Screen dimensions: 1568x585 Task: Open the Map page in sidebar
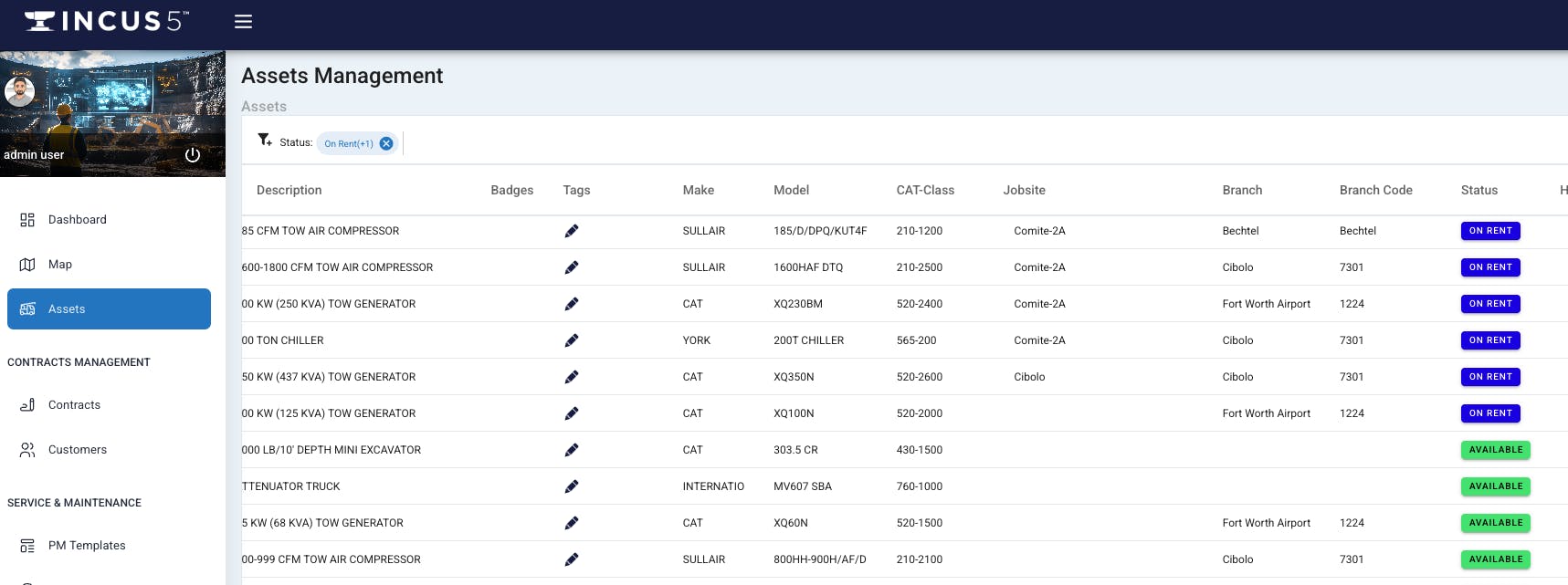(x=59, y=265)
